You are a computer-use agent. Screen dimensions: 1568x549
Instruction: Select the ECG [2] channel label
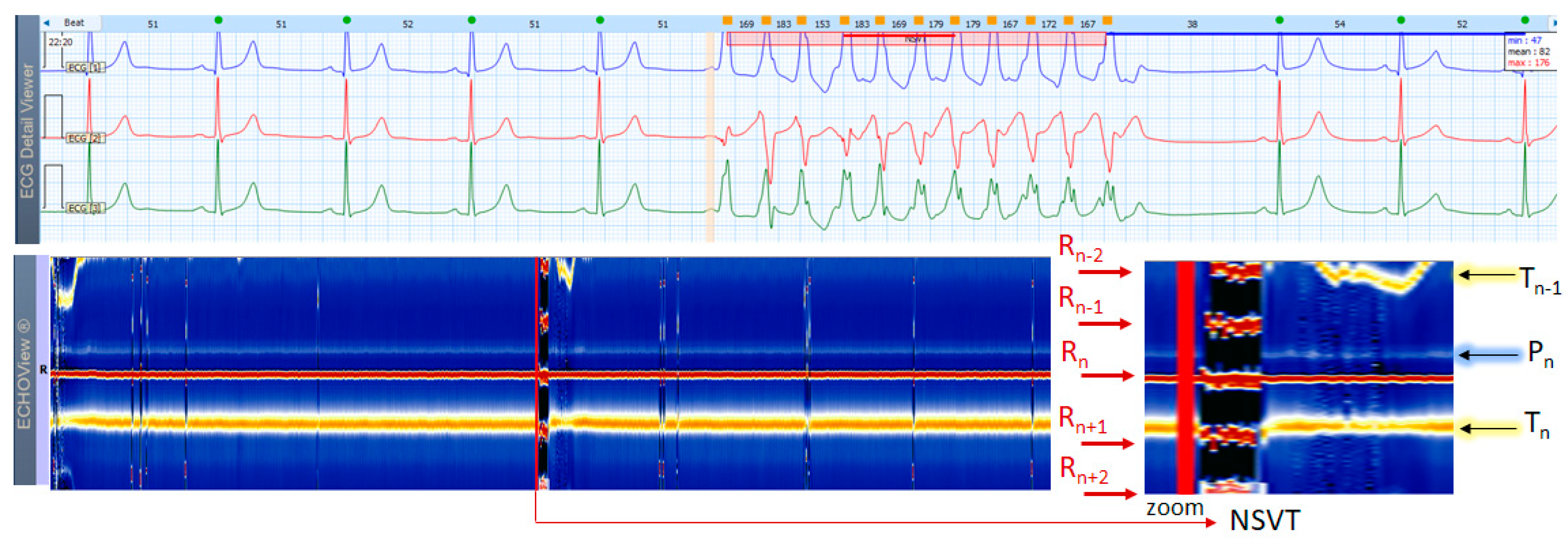click(x=85, y=138)
